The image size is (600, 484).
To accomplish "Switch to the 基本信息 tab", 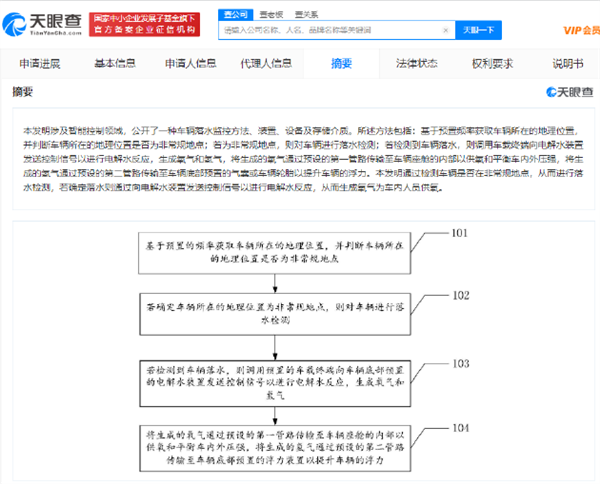I will 115,64.
